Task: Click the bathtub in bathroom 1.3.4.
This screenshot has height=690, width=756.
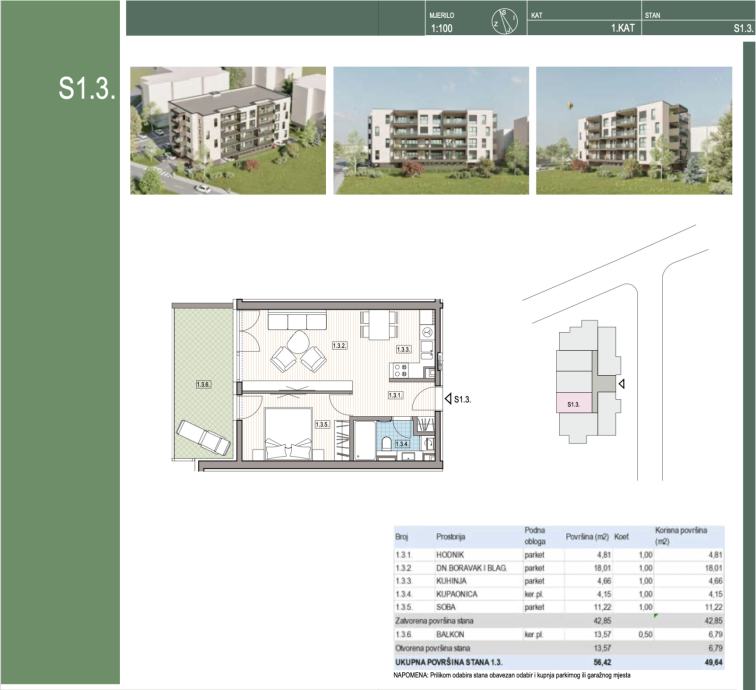Action: (x=364, y=441)
